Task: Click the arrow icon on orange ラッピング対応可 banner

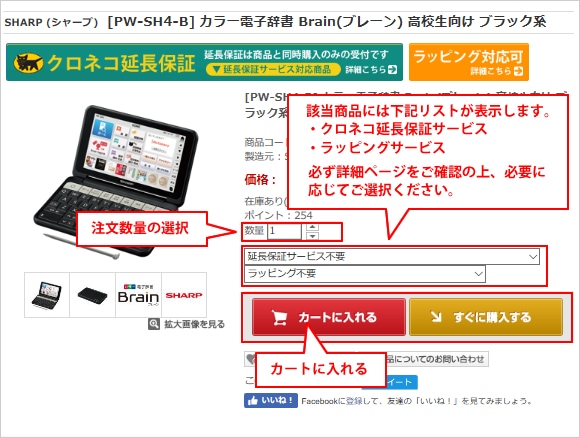Action: (518, 71)
